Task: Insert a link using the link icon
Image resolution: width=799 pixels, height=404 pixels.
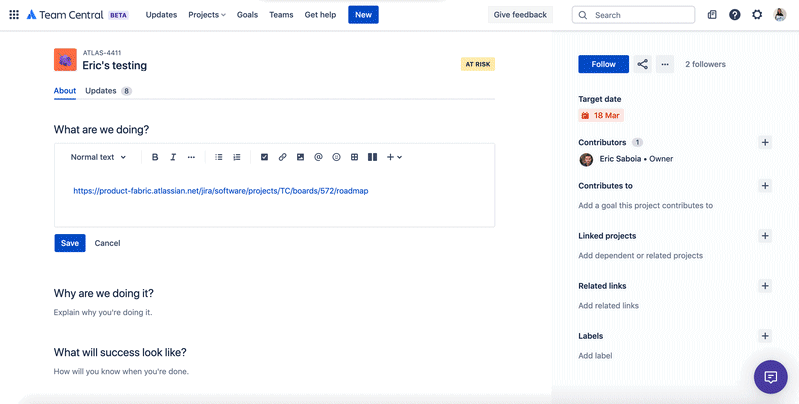Action: point(282,157)
